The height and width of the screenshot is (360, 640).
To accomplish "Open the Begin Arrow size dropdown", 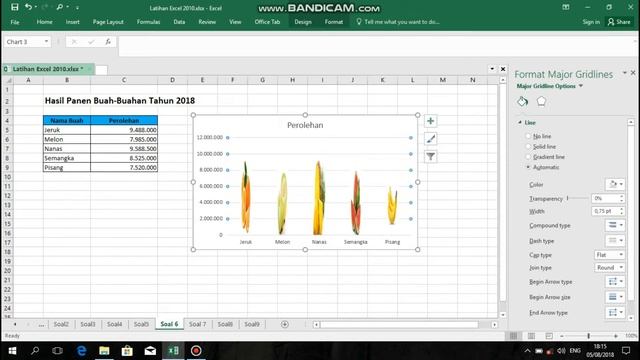I will click(x=615, y=297).
